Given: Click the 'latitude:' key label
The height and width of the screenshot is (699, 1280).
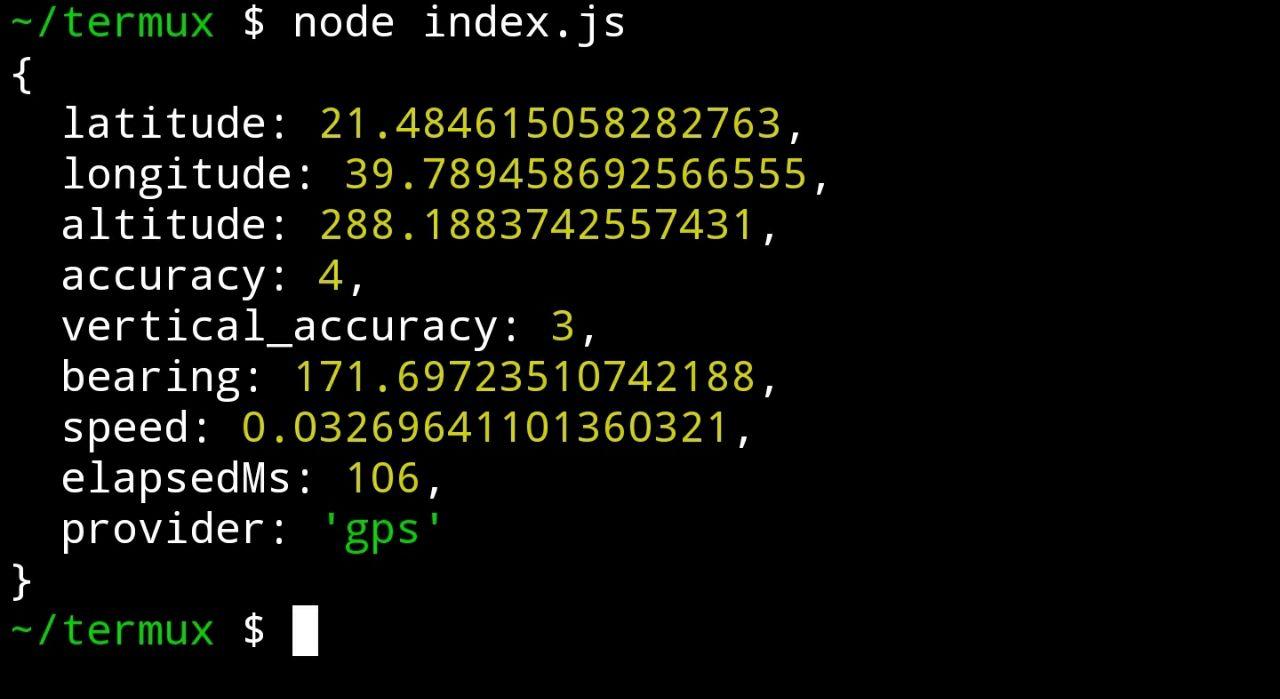Looking at the screenshot, I should coord(176,123).
